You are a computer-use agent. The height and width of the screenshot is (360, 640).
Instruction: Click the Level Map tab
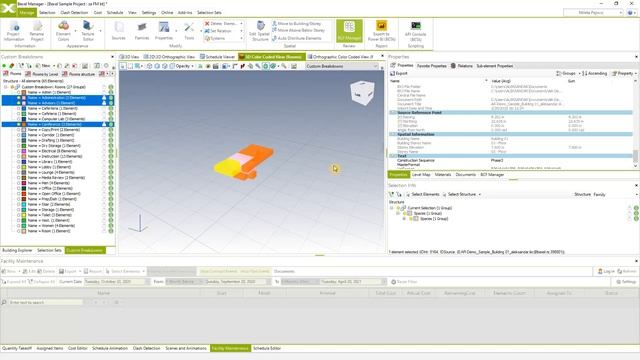click(421, 175)
